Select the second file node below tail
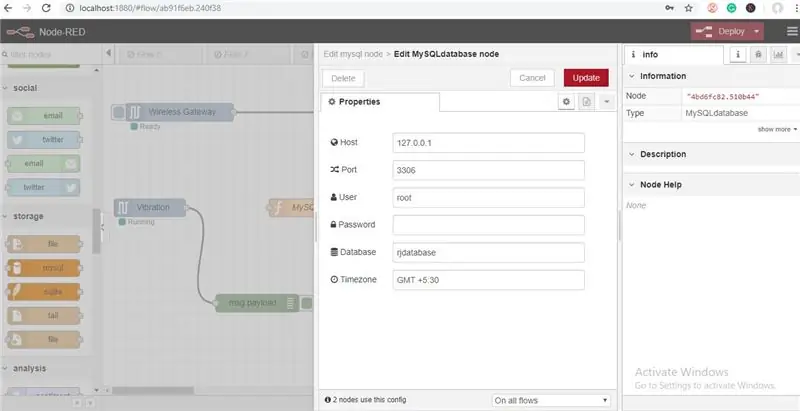Screen dimensions: 800x411 coord(44,340)
